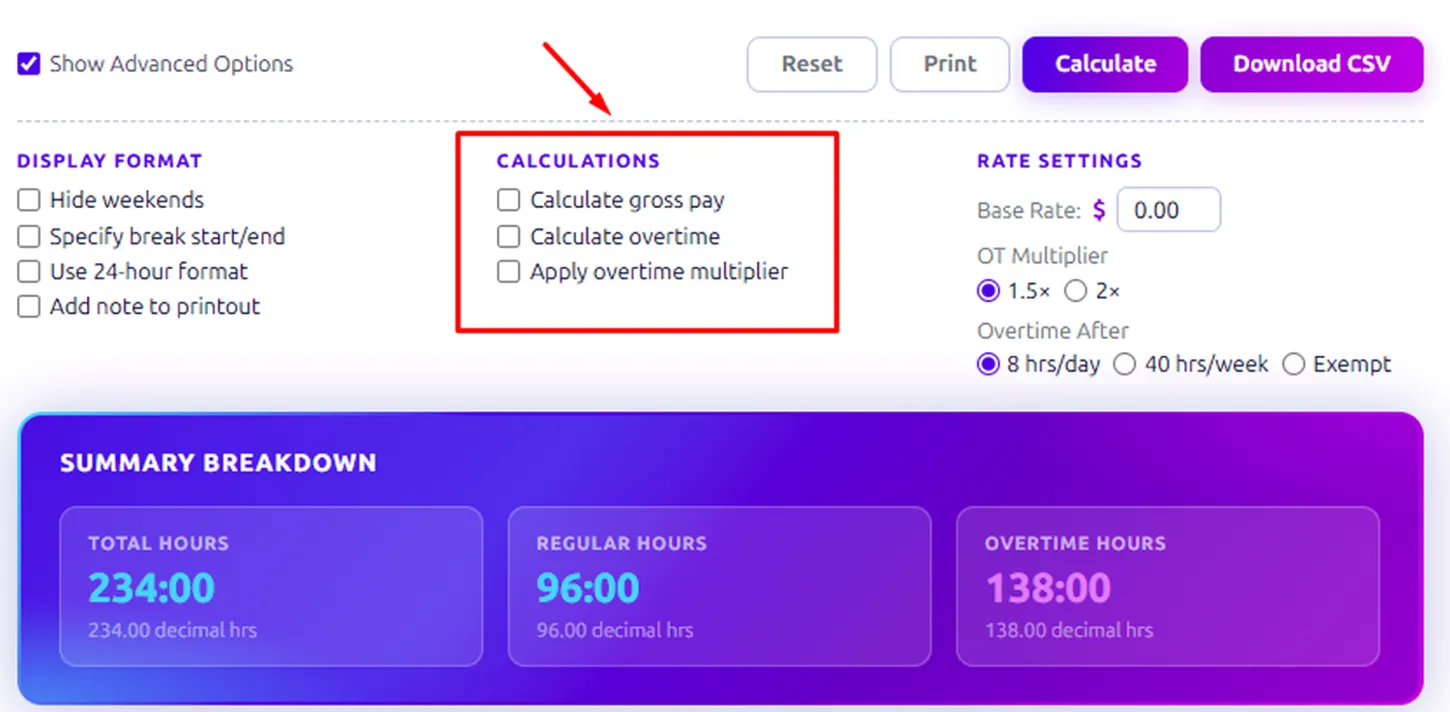1450x712 pixels.
Task: Enable the "Calculate gross pay" checkbox
Action: tap(508, 199)
